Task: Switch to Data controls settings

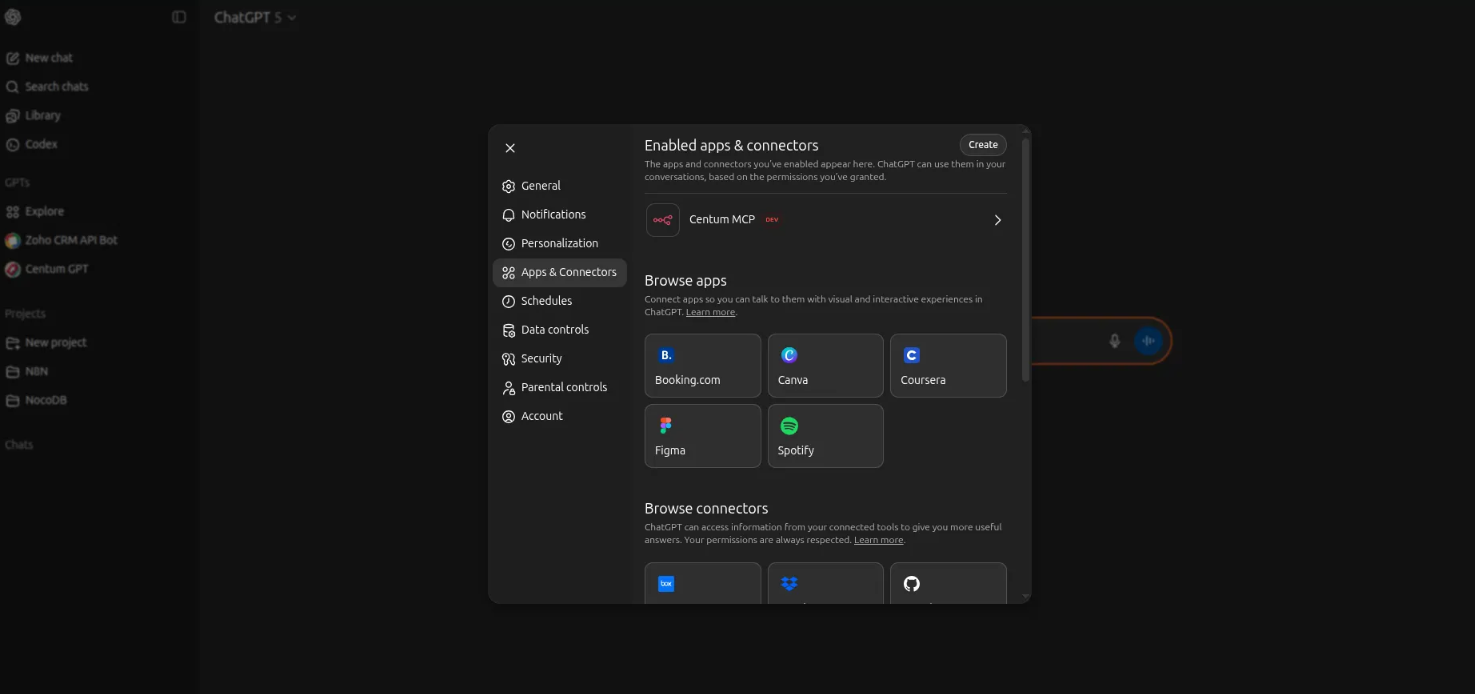Action: click(554, 330)
